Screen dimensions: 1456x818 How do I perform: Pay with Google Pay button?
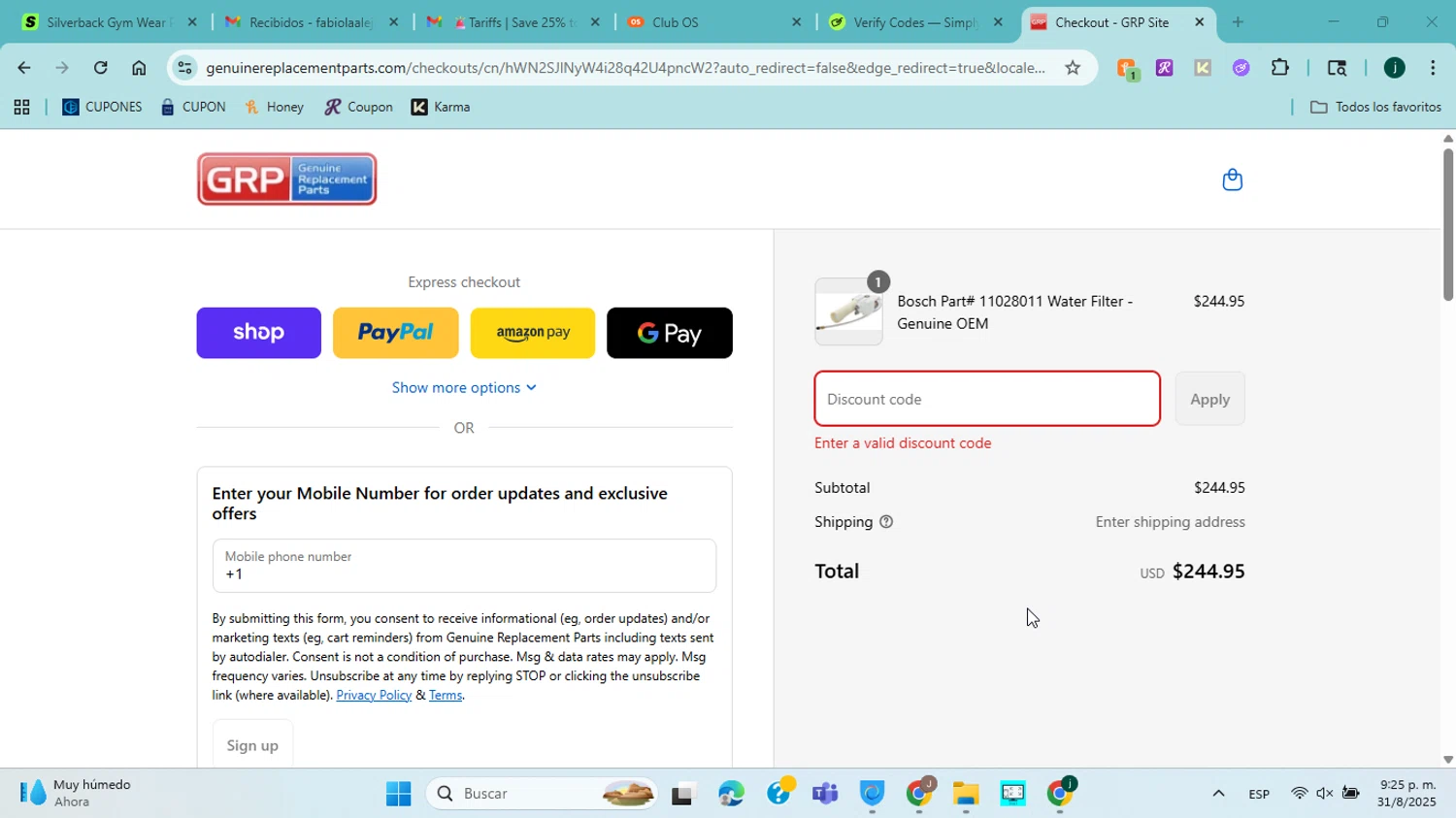coord(670,333)
